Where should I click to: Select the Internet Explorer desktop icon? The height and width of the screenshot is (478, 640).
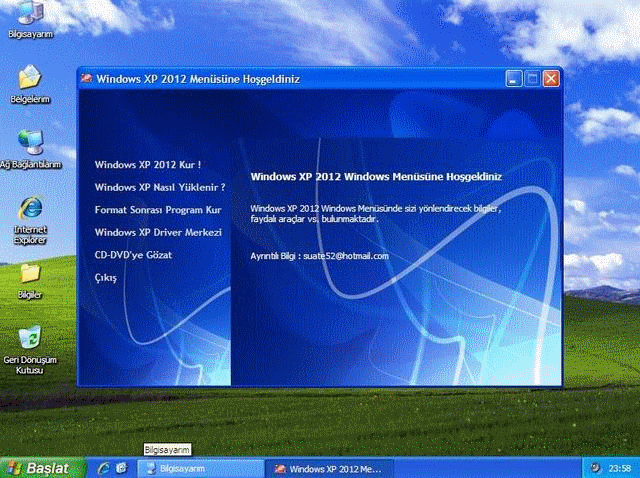[30, 220]
